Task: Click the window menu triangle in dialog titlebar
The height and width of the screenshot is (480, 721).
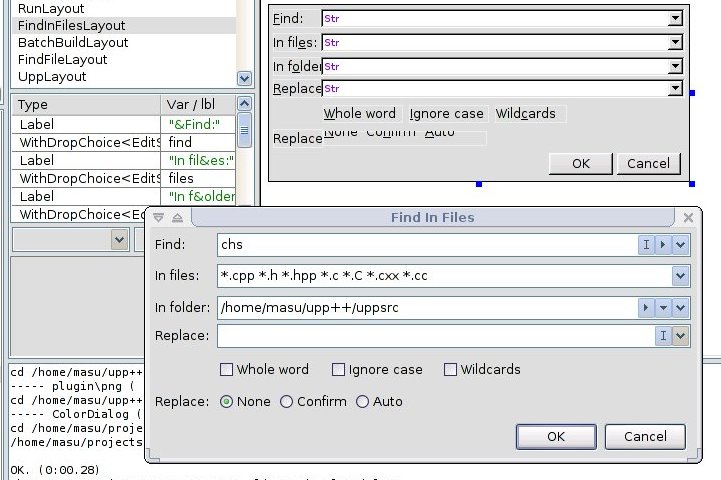Action: point(159,218)
